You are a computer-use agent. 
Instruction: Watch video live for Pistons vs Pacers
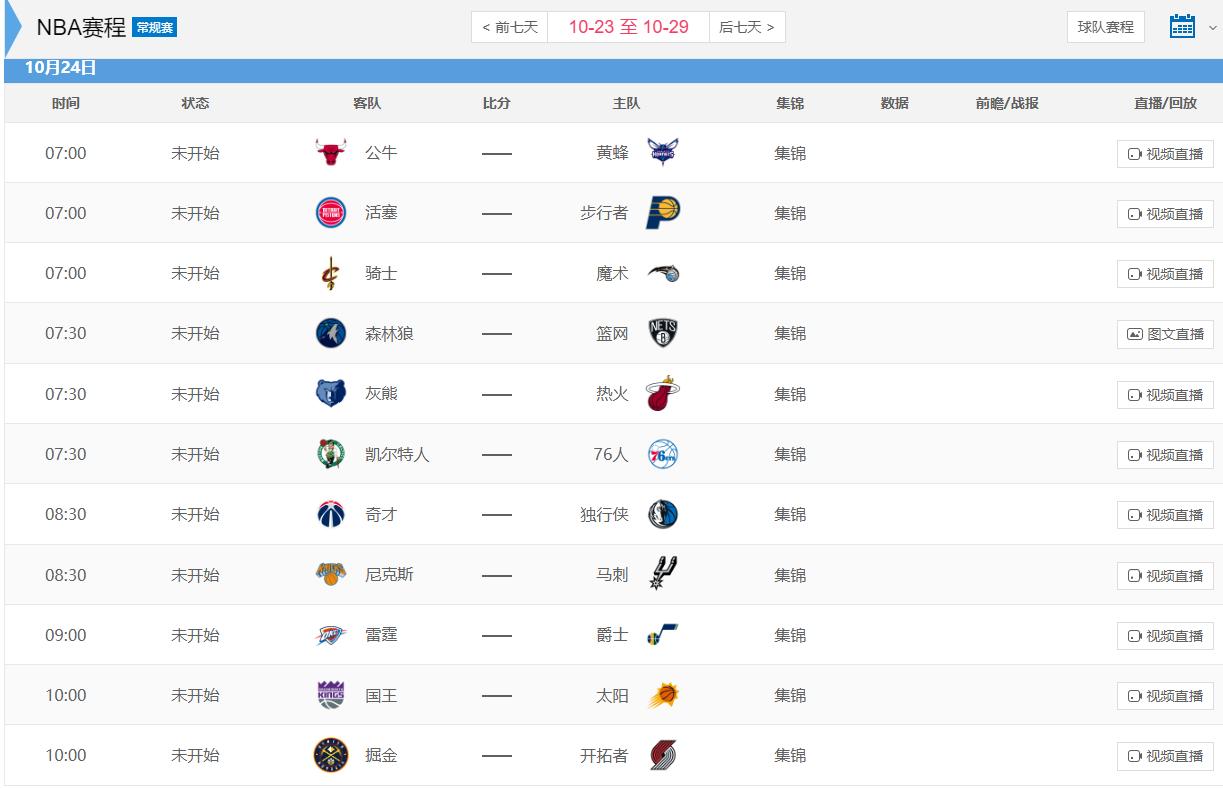1165,214
